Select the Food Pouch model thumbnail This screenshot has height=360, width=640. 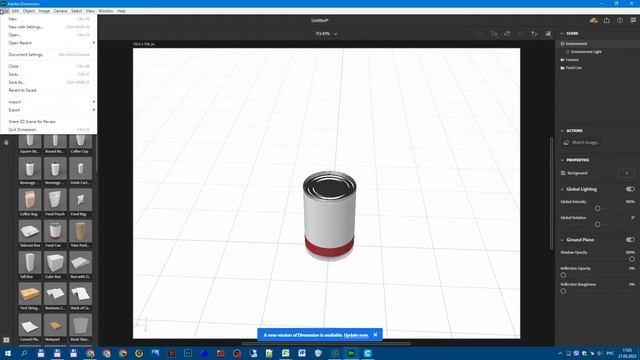pos(55,200)
